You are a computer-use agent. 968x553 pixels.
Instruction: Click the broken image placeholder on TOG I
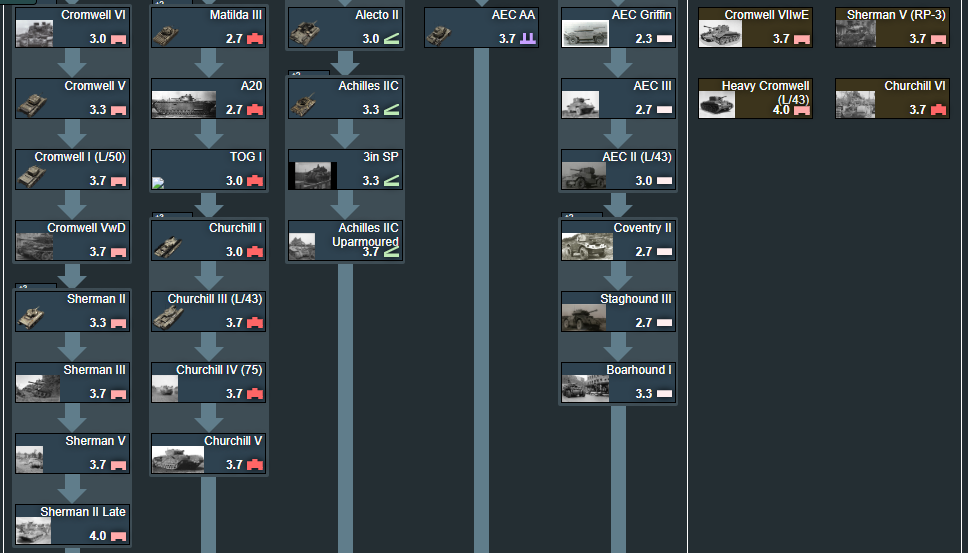(158, 183)
